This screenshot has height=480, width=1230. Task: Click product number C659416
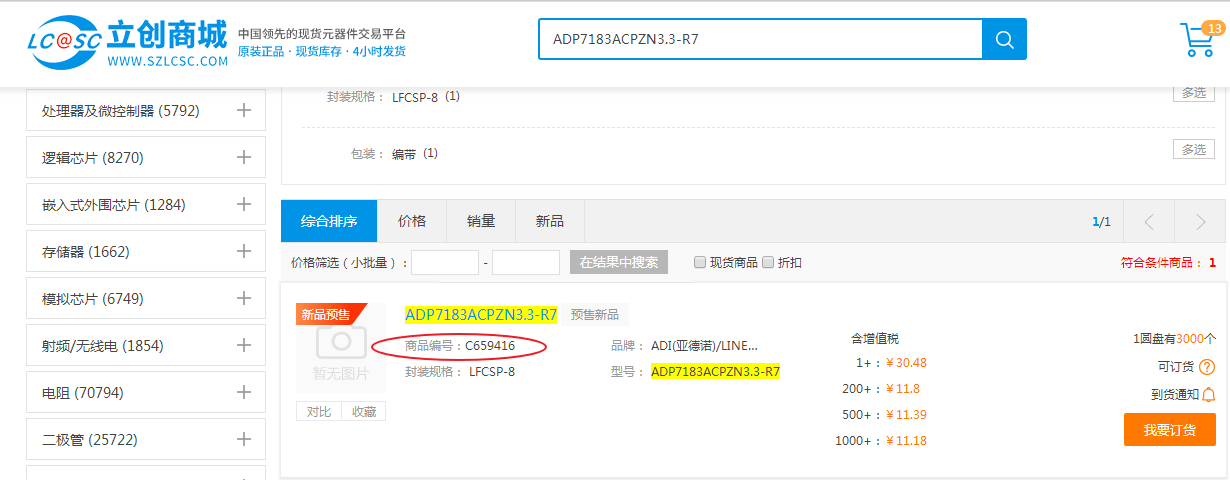point(490,346)
